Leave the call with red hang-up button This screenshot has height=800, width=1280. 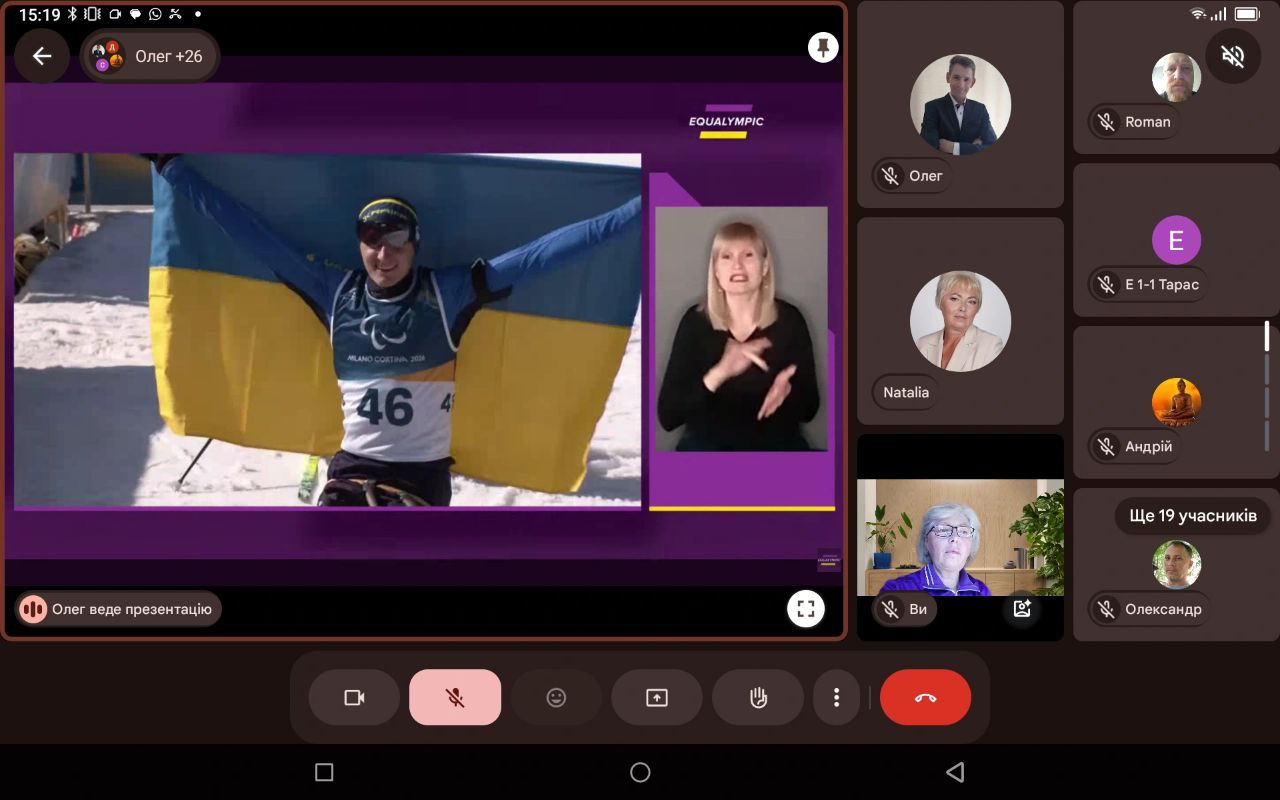click(925, 697)
